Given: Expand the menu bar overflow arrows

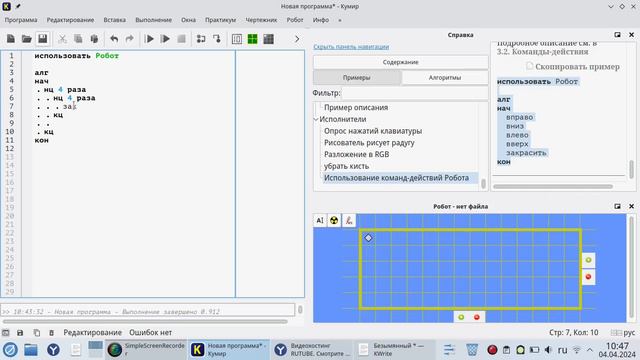Looking at the screenshot, I should point(340,20).
